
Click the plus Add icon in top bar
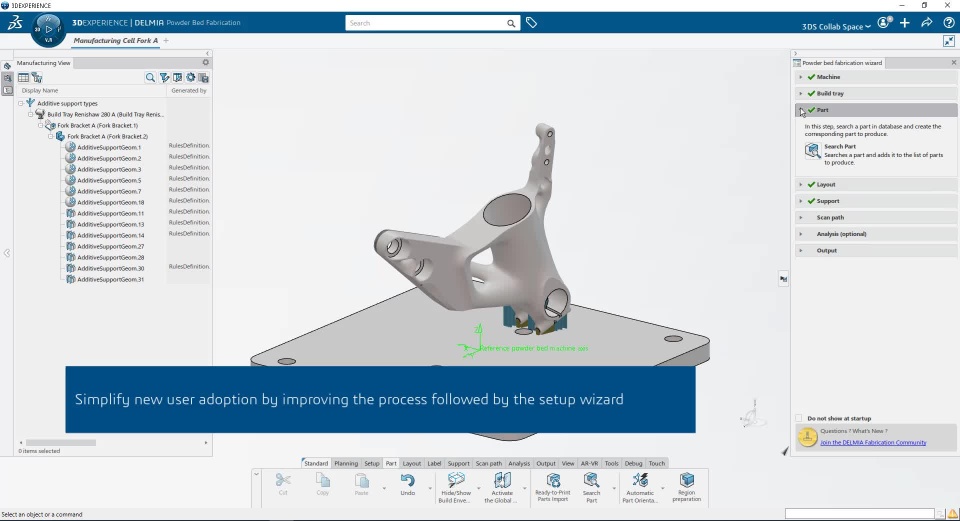coord(905,23)
